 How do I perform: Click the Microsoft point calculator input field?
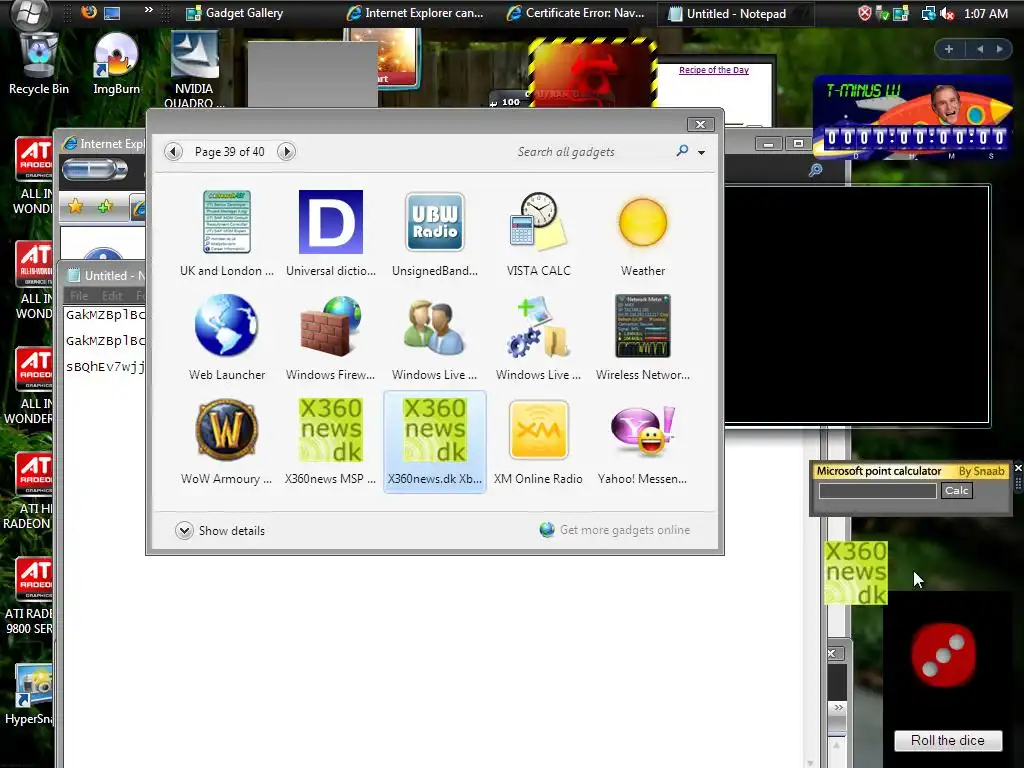click(x=877, y=491)
